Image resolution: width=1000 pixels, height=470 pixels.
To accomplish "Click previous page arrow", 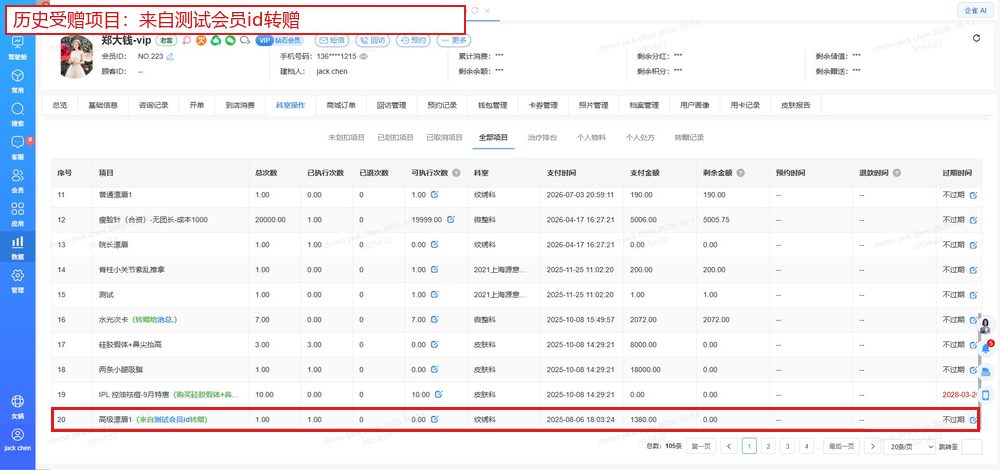I will click(730, 446).
